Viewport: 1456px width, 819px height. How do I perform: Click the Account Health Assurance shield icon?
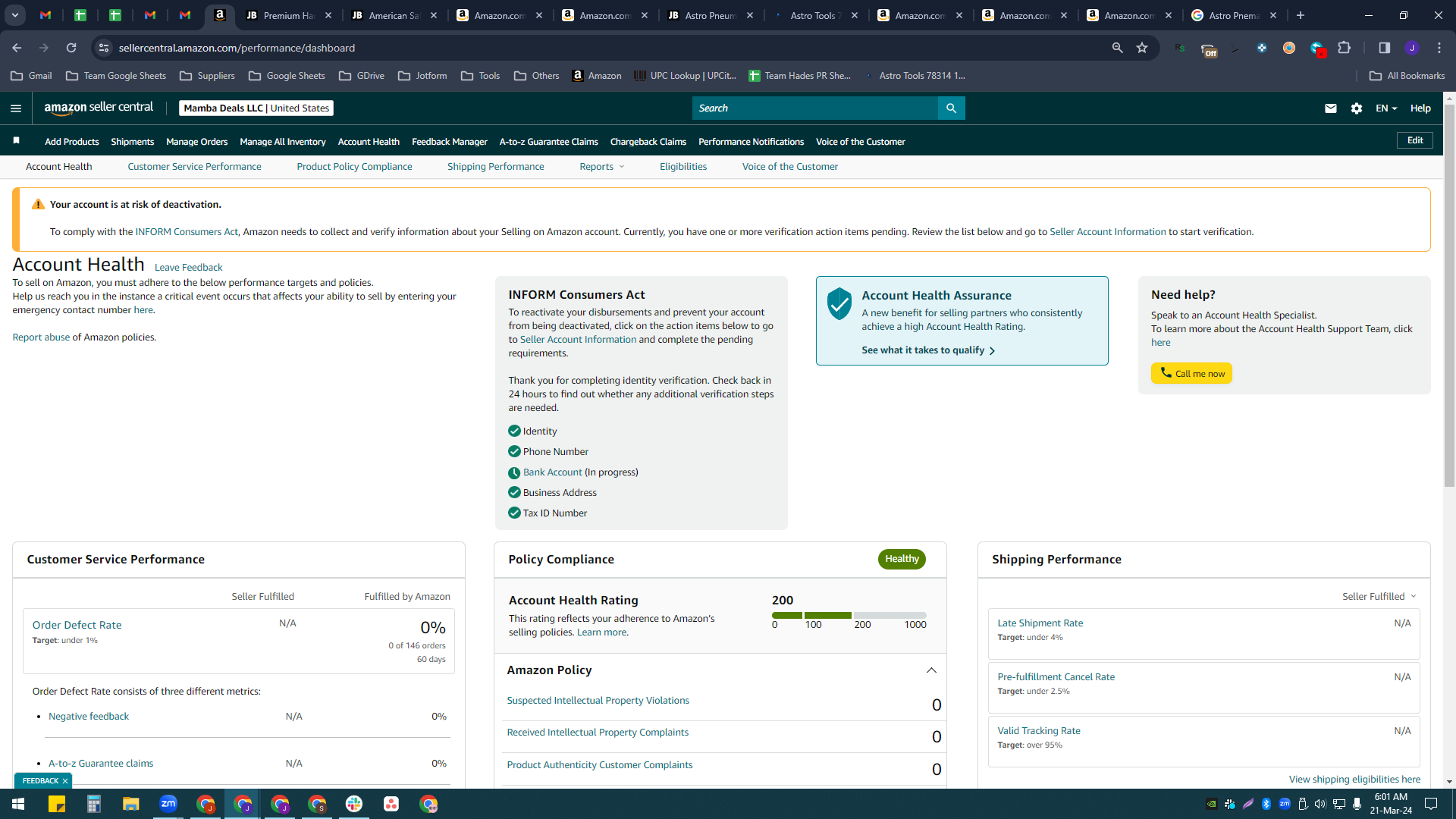tap(839, 303)
